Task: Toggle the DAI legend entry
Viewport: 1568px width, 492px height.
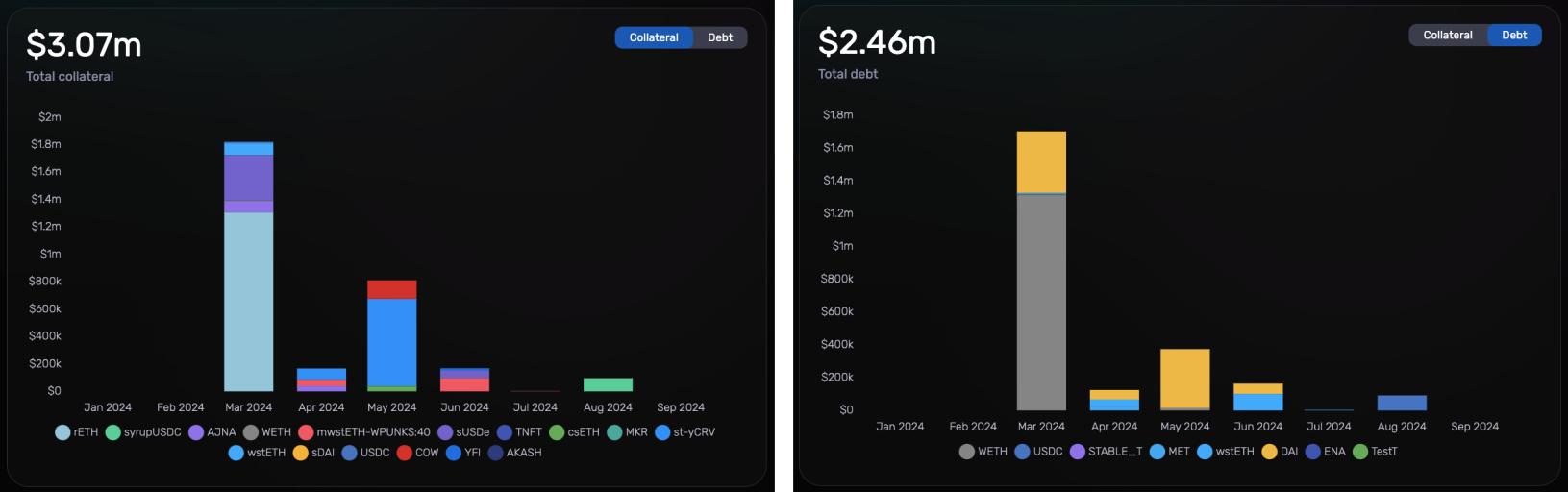Action: (1281, 452)
